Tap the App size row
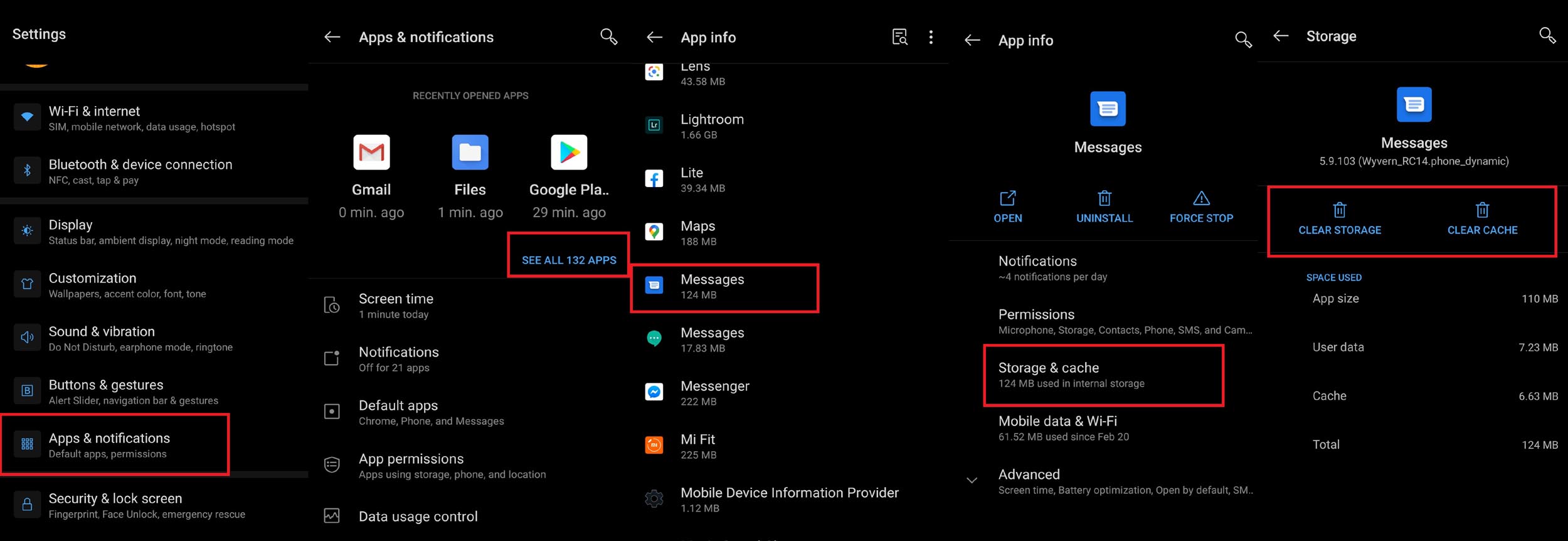Viewport: 1568px width, 541px height. click(x=1435, y=299)
